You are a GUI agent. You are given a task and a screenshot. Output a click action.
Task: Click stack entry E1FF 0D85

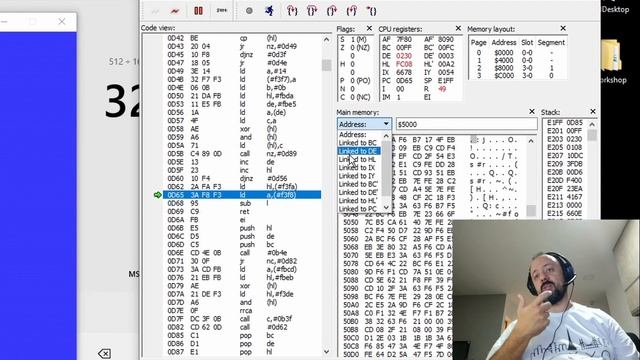565,122
